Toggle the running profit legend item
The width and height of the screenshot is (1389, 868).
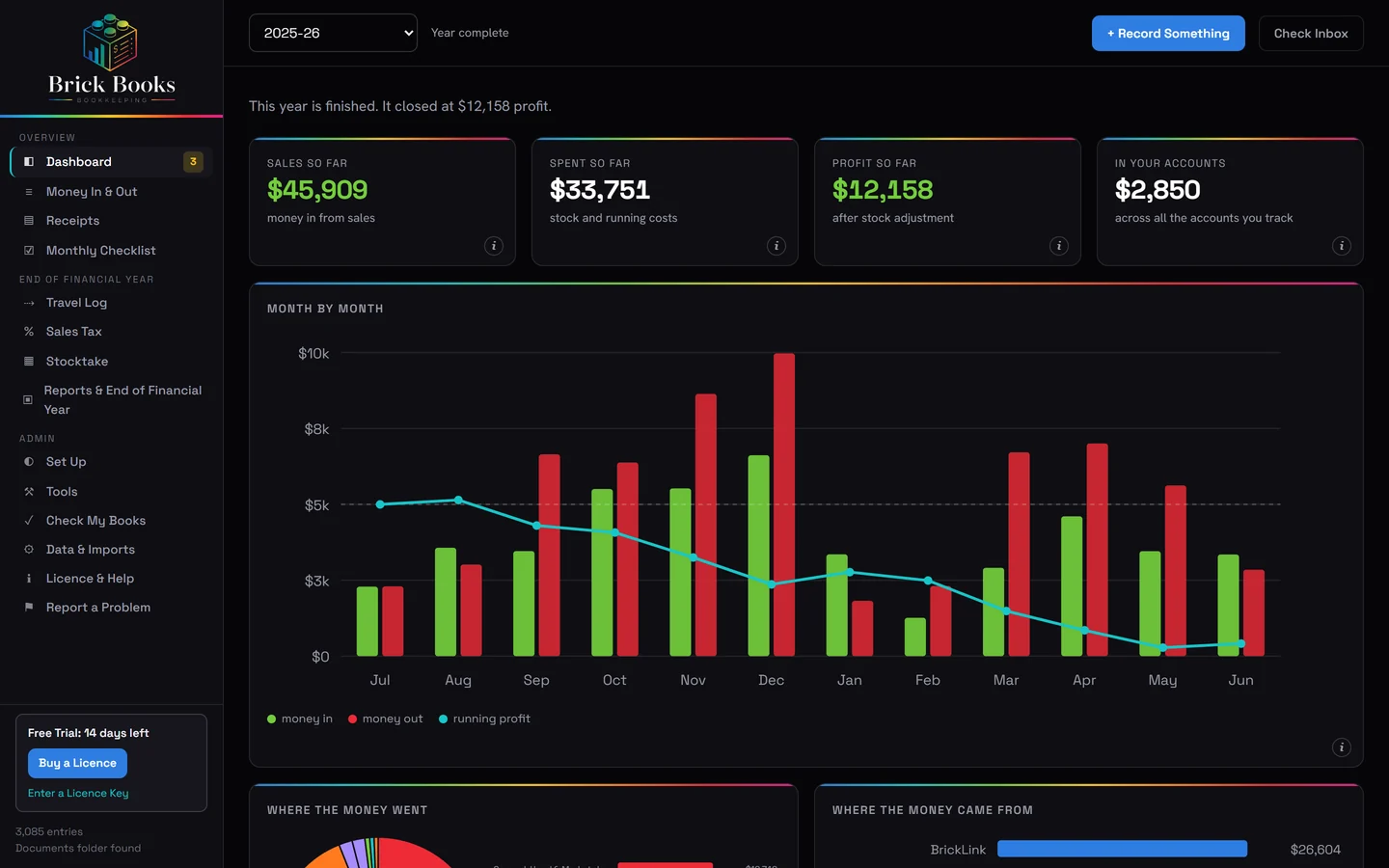484,719
